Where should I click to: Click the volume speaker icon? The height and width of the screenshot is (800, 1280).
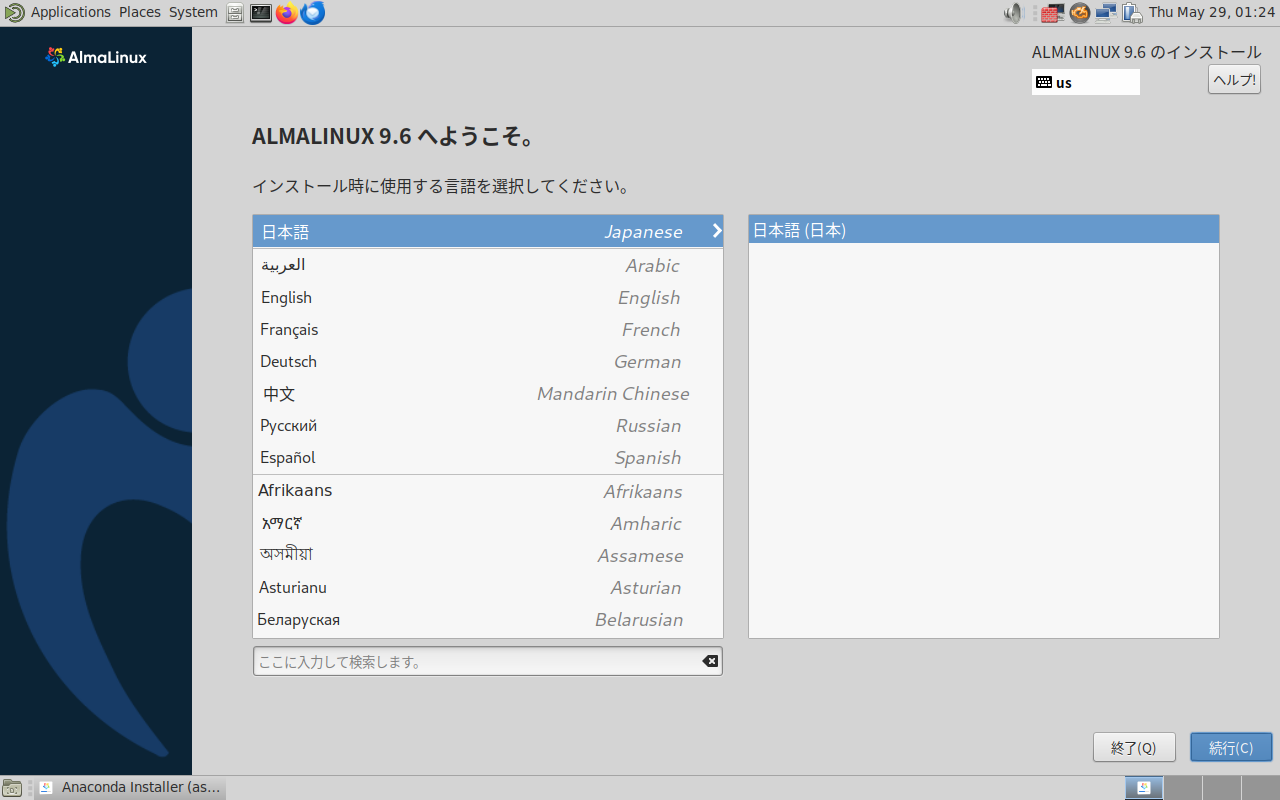pyautogui.click(x=1014, y=13)
